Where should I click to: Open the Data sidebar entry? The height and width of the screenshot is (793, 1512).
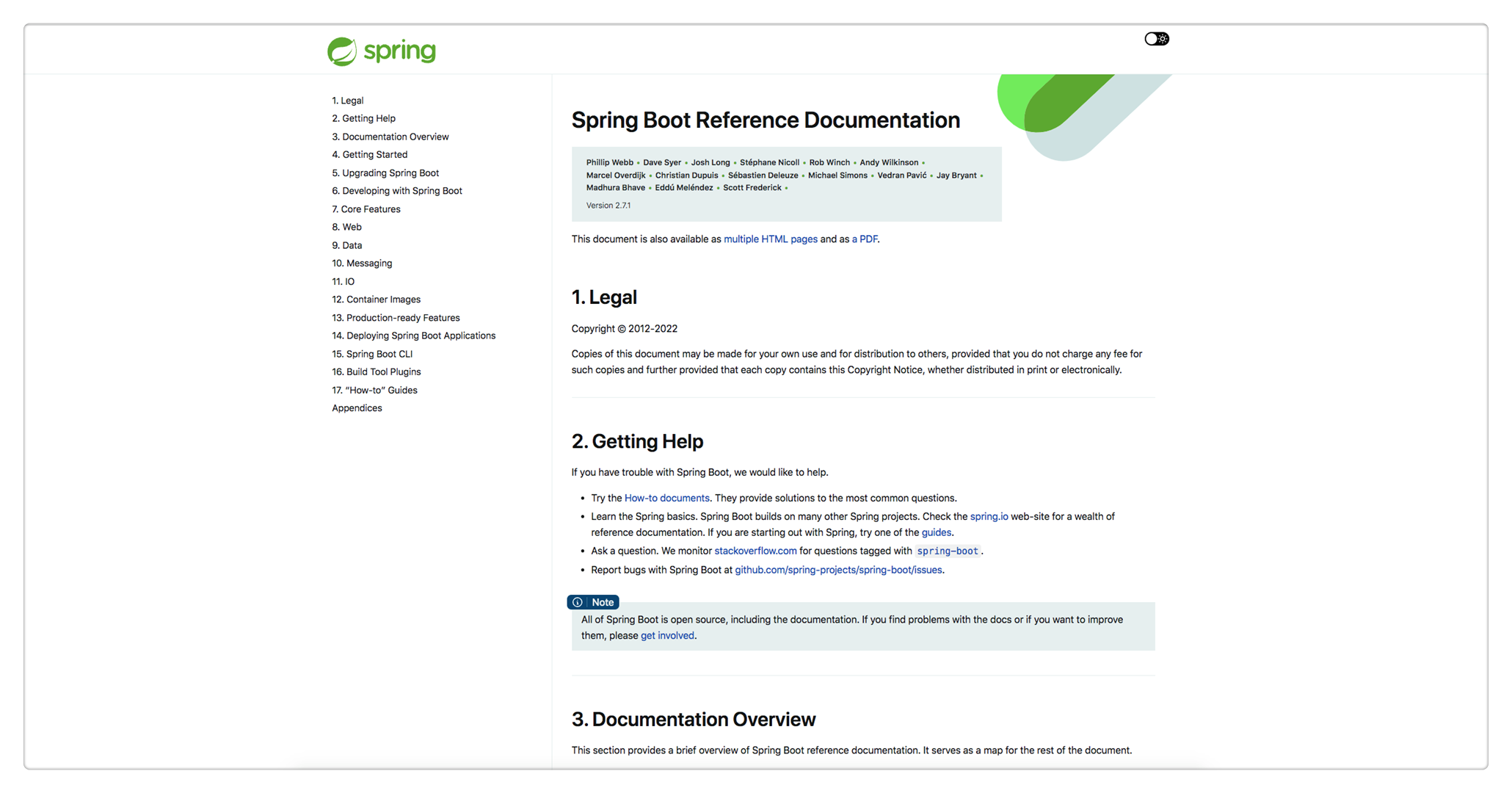point(346,245)
